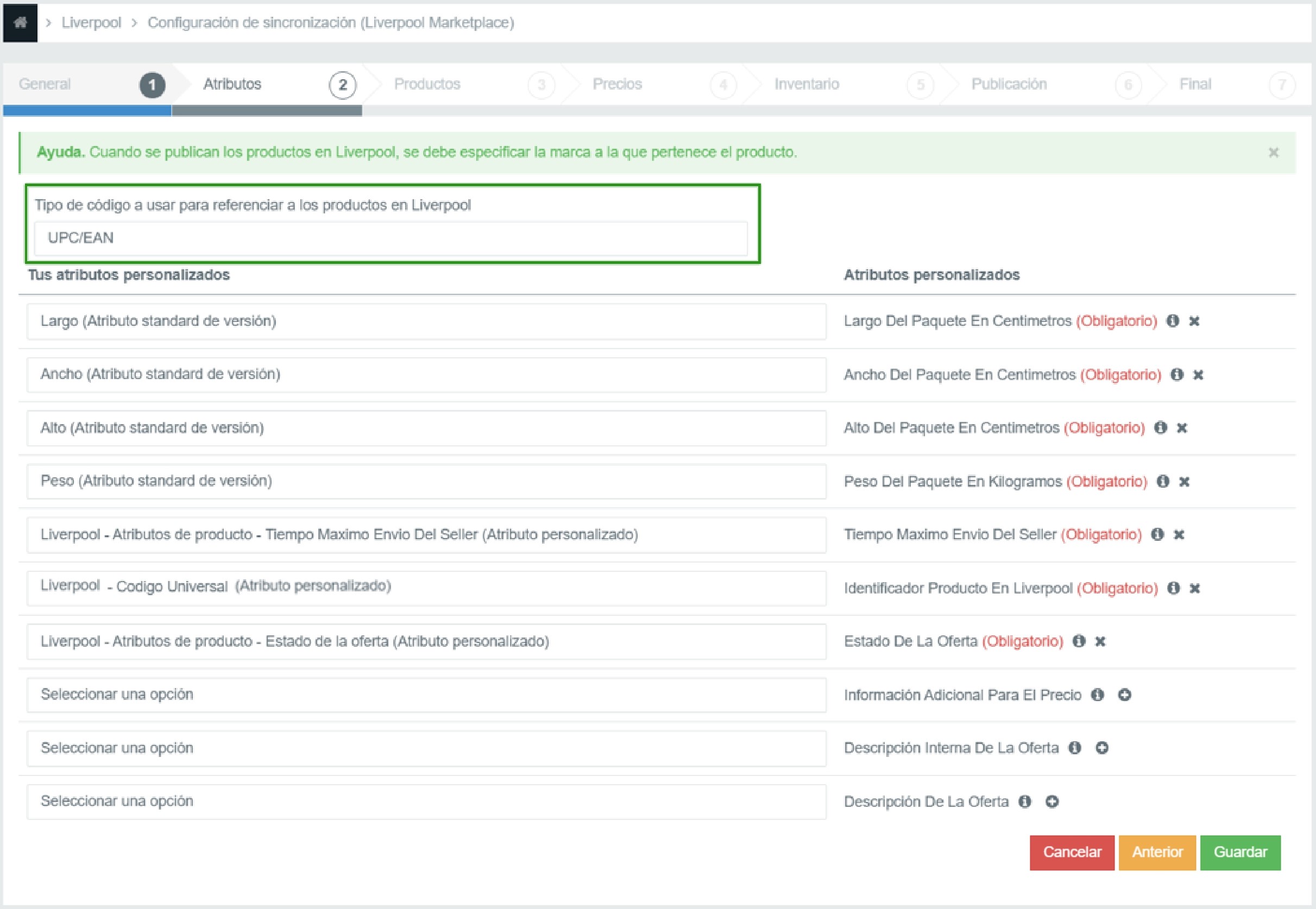Open the Tiempo Maximo Envio Del Seller dropdown

[426, 535]
